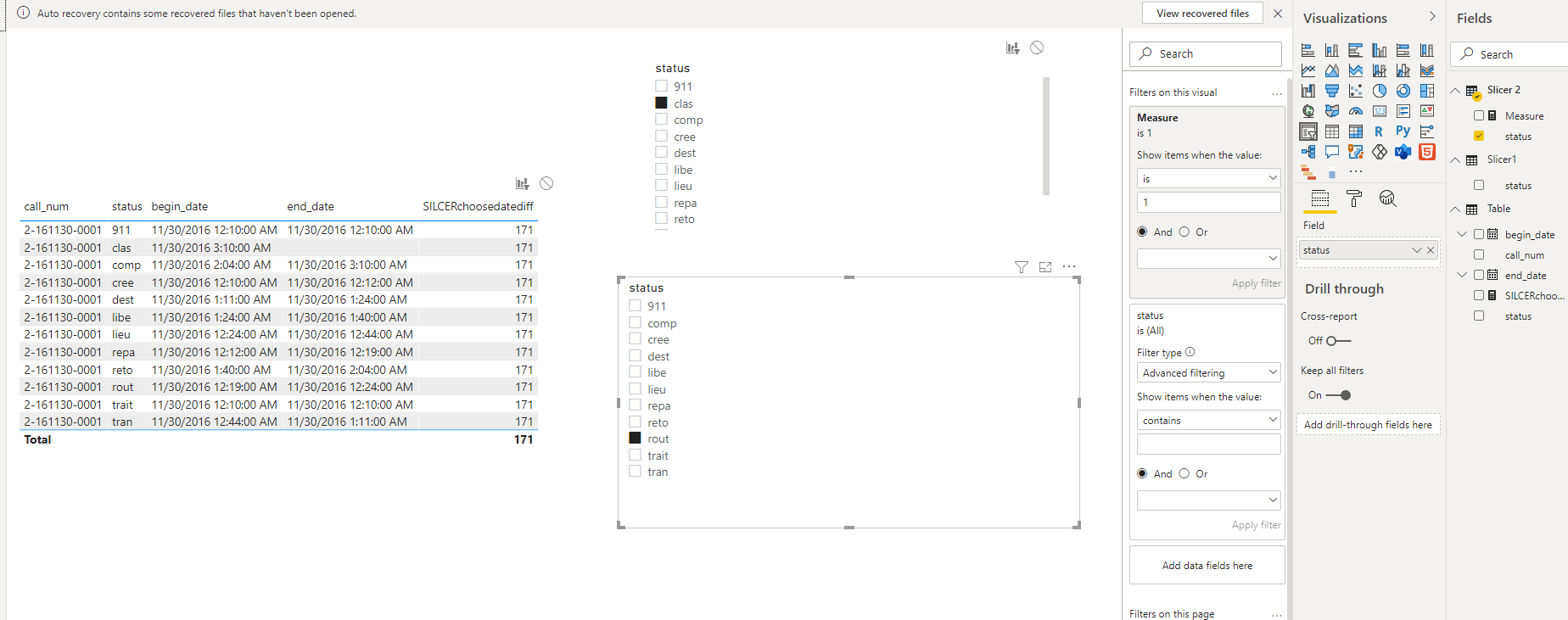1568x620 pixels.
Task: Select the Q&A speech bubble visual
Action: pyautogui.click(x=1332, y=152)
